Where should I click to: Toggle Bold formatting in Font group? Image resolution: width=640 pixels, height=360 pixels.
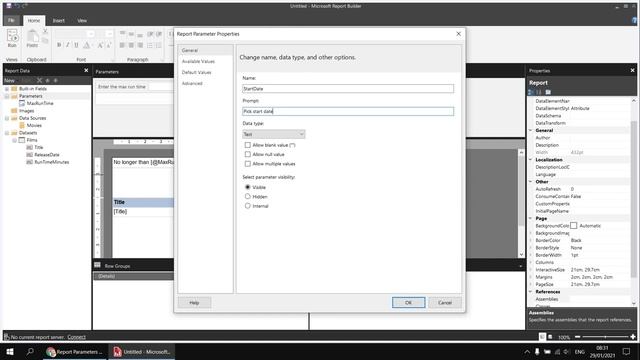coord(59,45)
